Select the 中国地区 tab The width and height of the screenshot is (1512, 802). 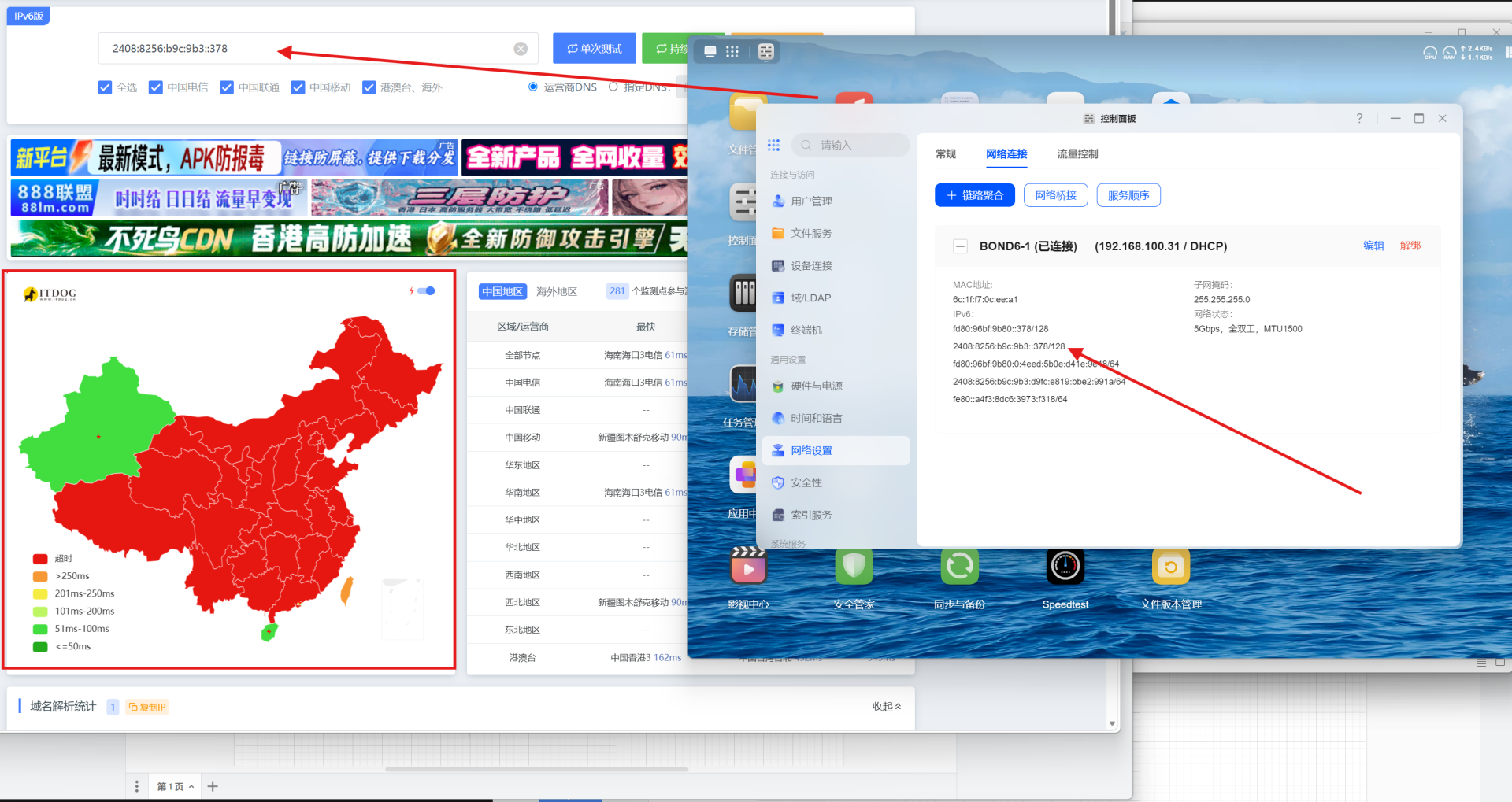tap(502, 292)
